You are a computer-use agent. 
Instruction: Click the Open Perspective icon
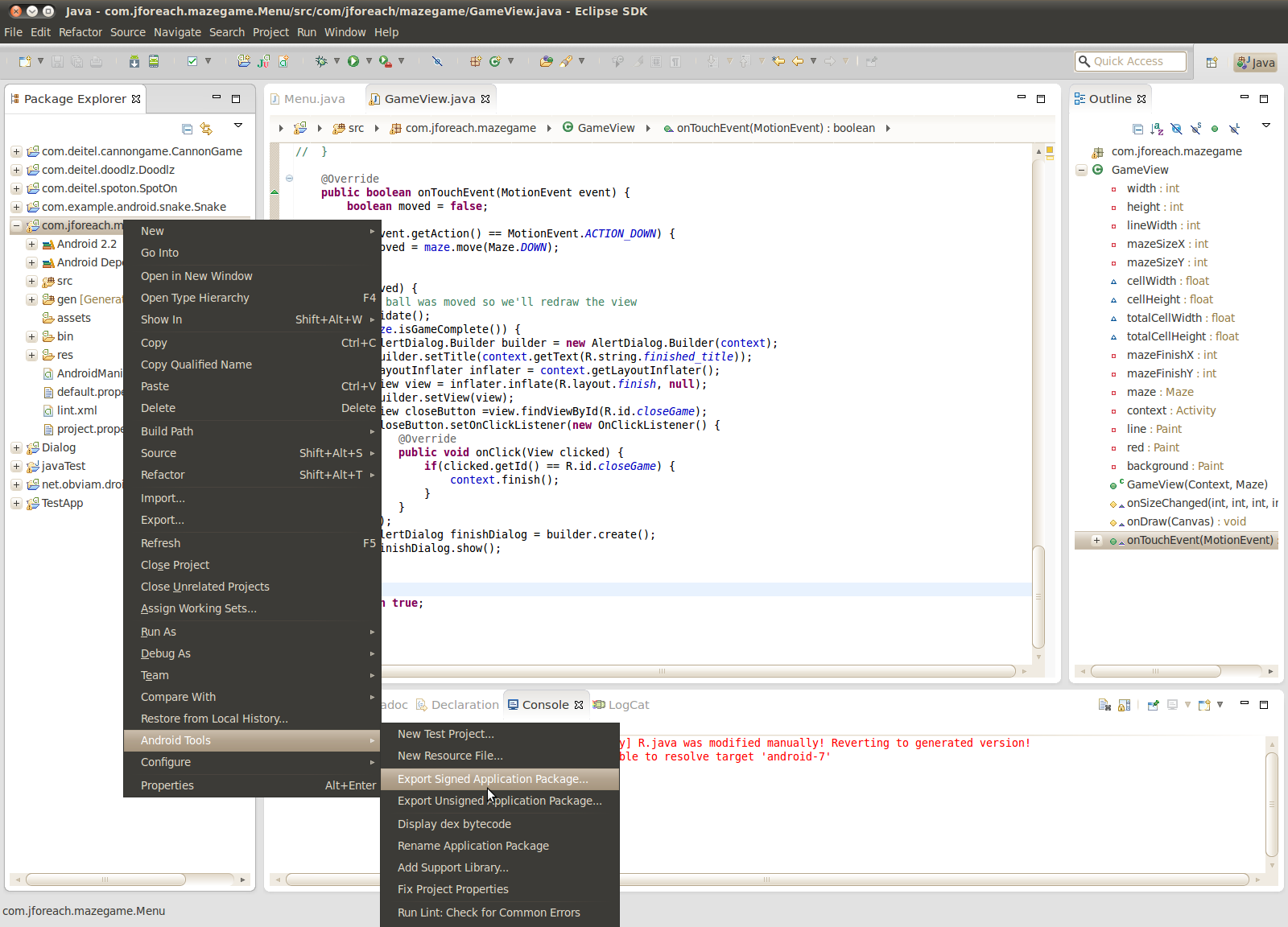(1212, 62)
